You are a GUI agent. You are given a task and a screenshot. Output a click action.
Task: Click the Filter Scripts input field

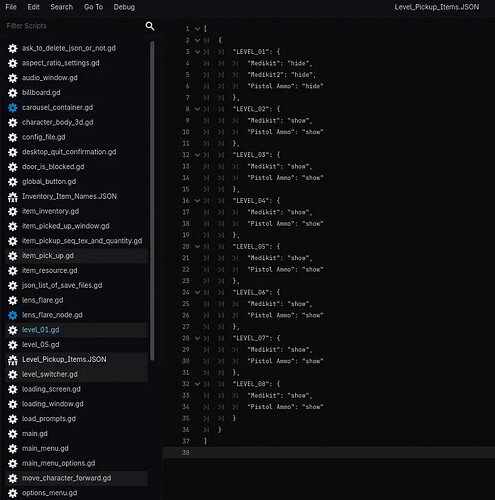[73, 26]
